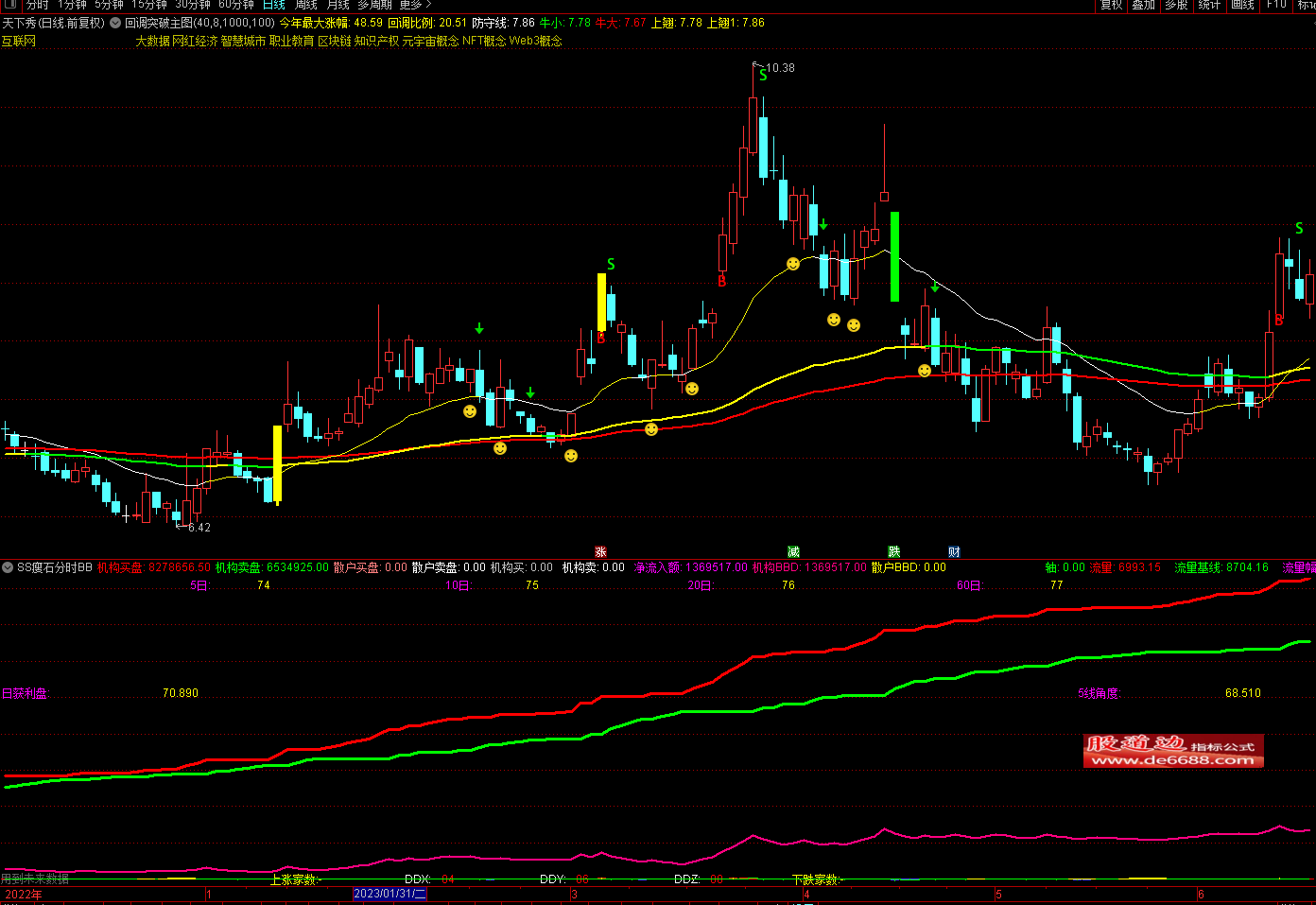This screenshot has height=905, width=1316.
Task: Click the 防守线 7.86 readout
Action: (503, 23)
